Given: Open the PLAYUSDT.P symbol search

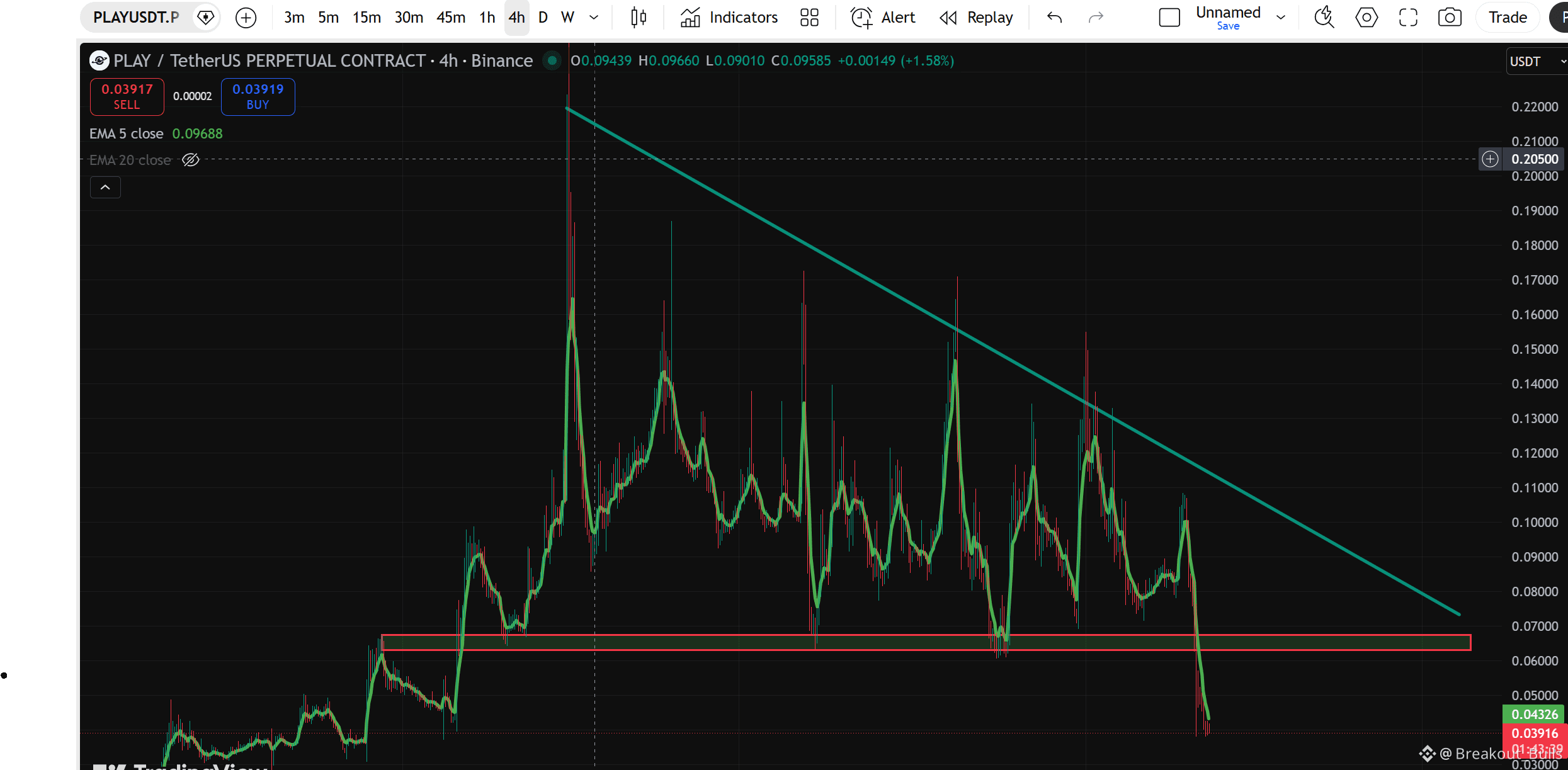Looking at the screenshot, I should click(x=136, y=17).
